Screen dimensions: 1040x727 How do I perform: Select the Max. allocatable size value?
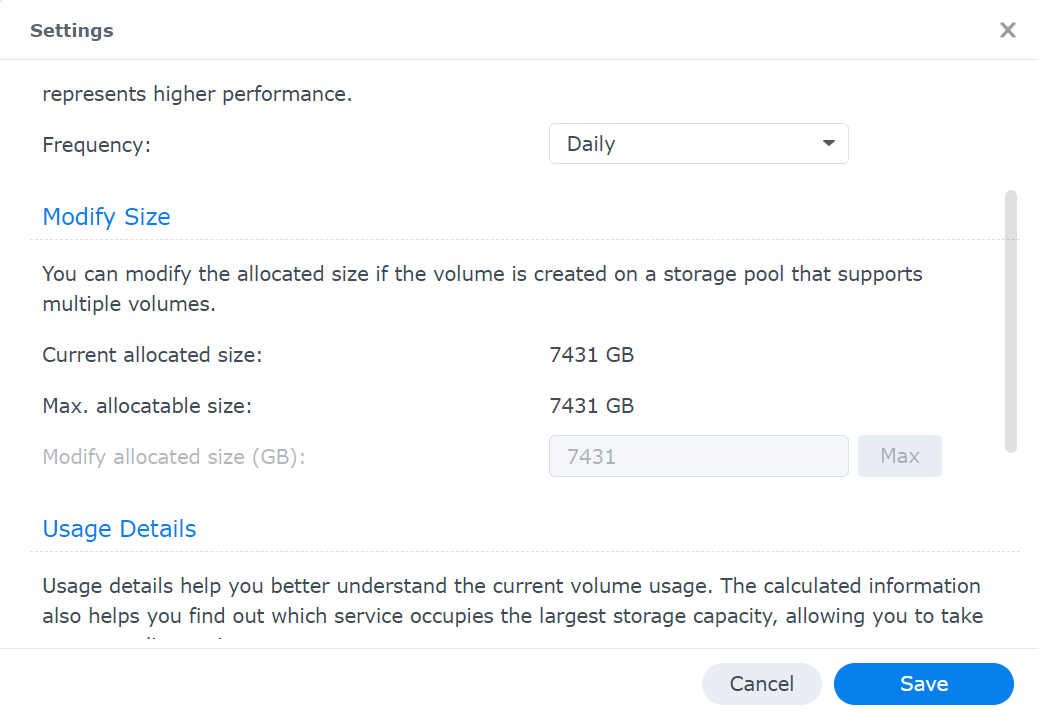point(592,405)
